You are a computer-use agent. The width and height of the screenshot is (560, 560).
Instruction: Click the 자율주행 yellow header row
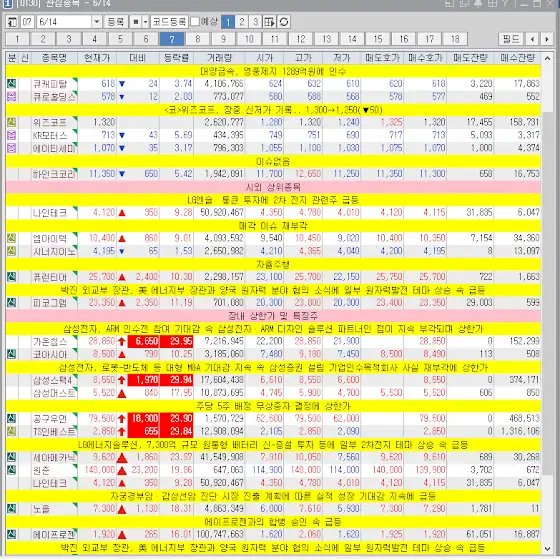pyautogui.click(x=273, y=264)
